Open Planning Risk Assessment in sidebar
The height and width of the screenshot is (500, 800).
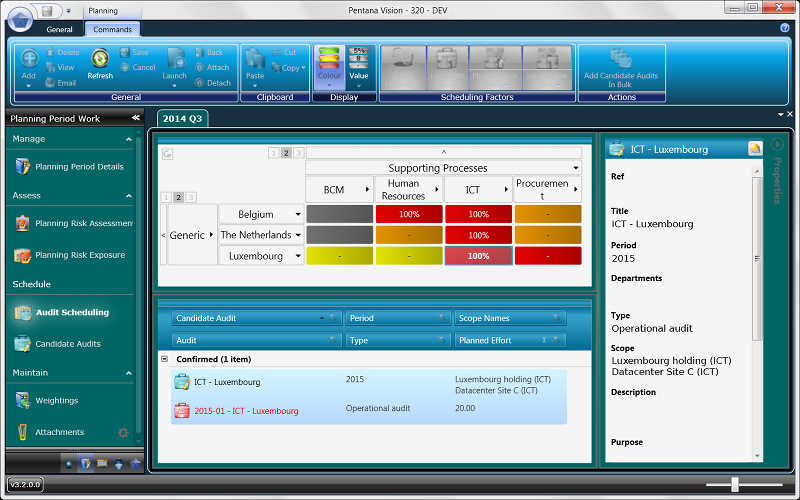tap(73, 223)
